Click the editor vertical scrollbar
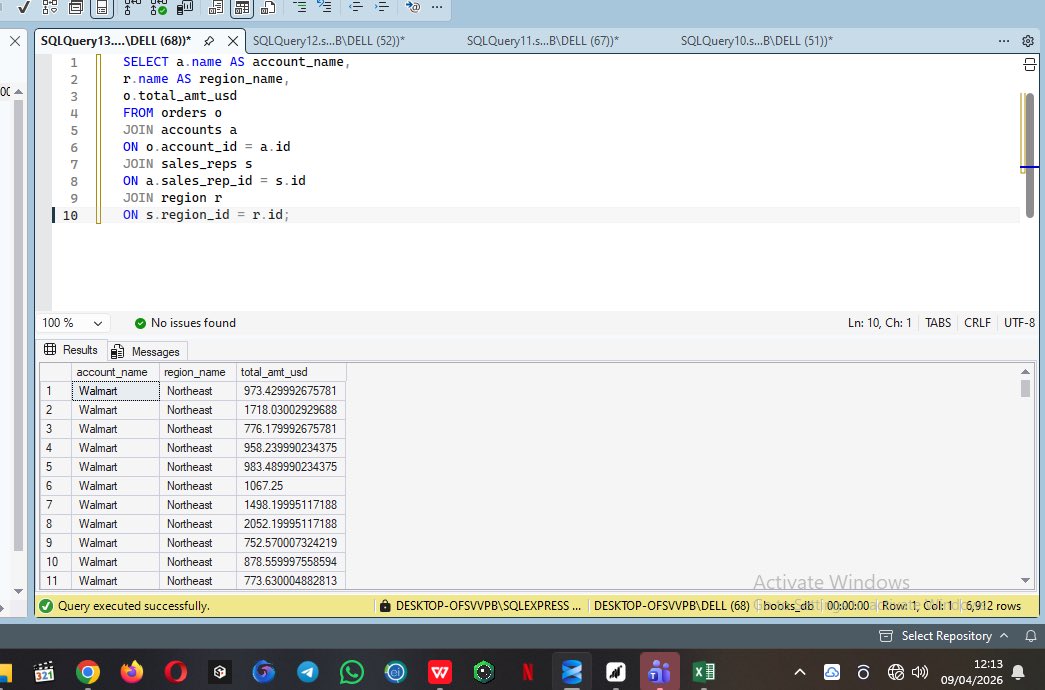 pos(1030,155)
